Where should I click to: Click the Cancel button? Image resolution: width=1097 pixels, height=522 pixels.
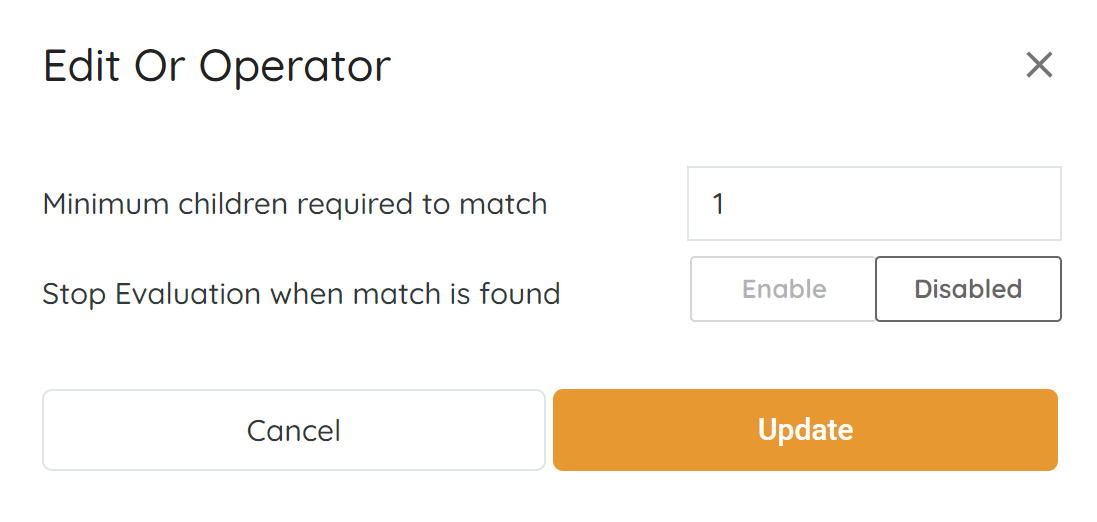[x=294, y=430]
